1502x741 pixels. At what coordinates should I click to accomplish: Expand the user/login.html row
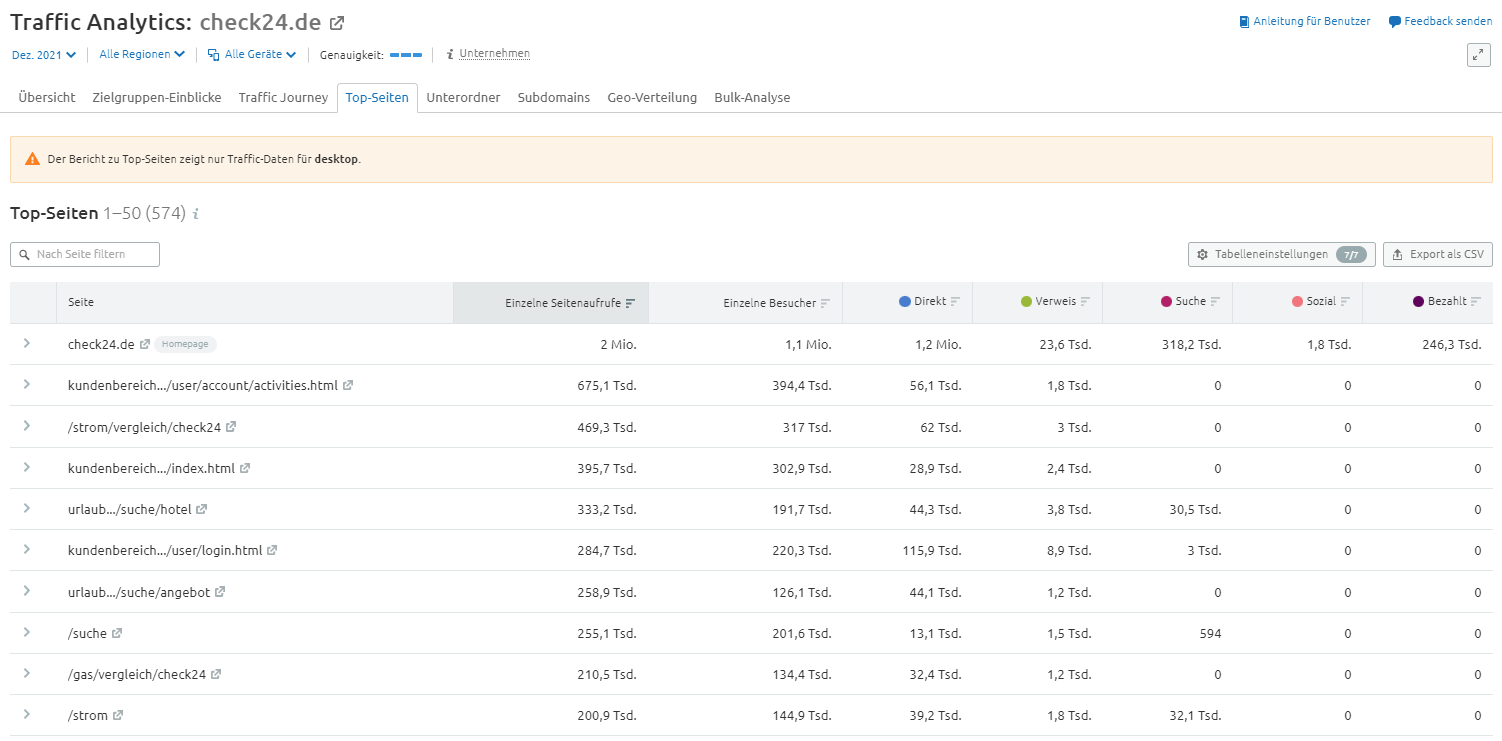point(27,549)
